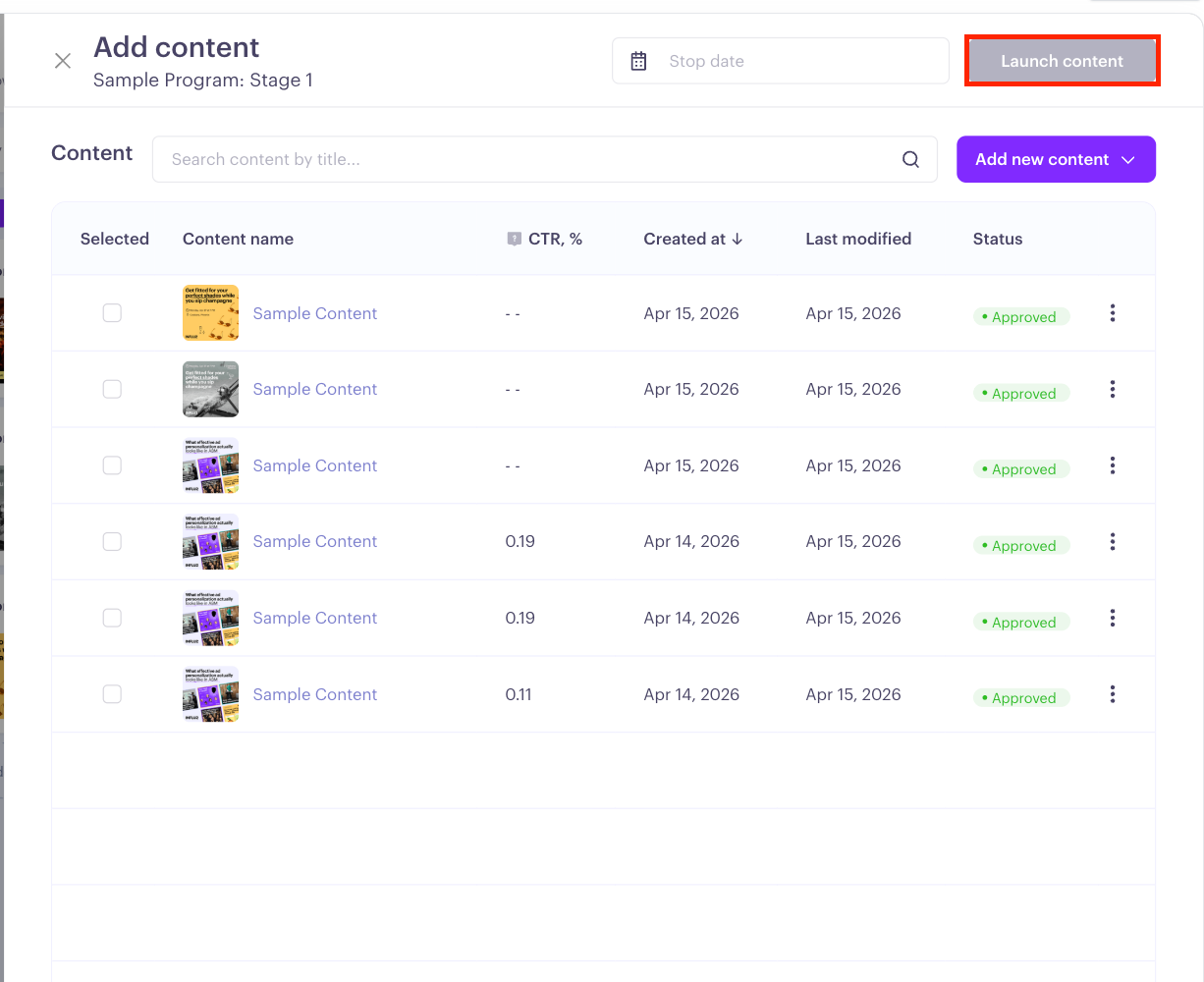This screenshot has height=982, width=1204.
Task: Click the Status column header
Action: (998, 239)
